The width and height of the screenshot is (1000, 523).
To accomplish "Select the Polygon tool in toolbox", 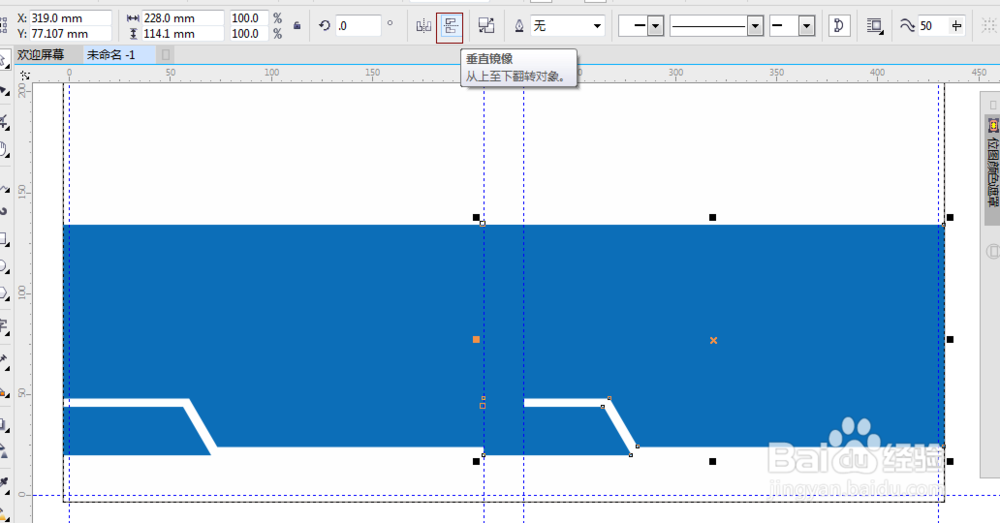I will 4,294.
